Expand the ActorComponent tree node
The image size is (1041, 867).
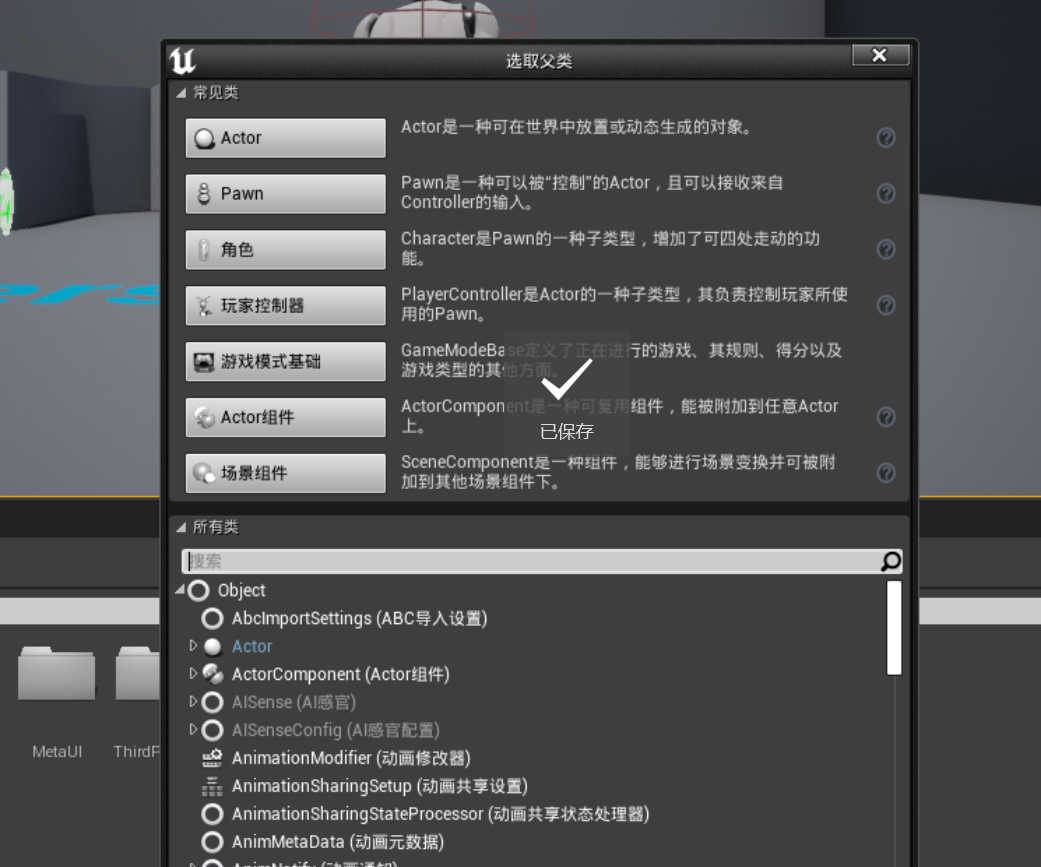[194, 674]
